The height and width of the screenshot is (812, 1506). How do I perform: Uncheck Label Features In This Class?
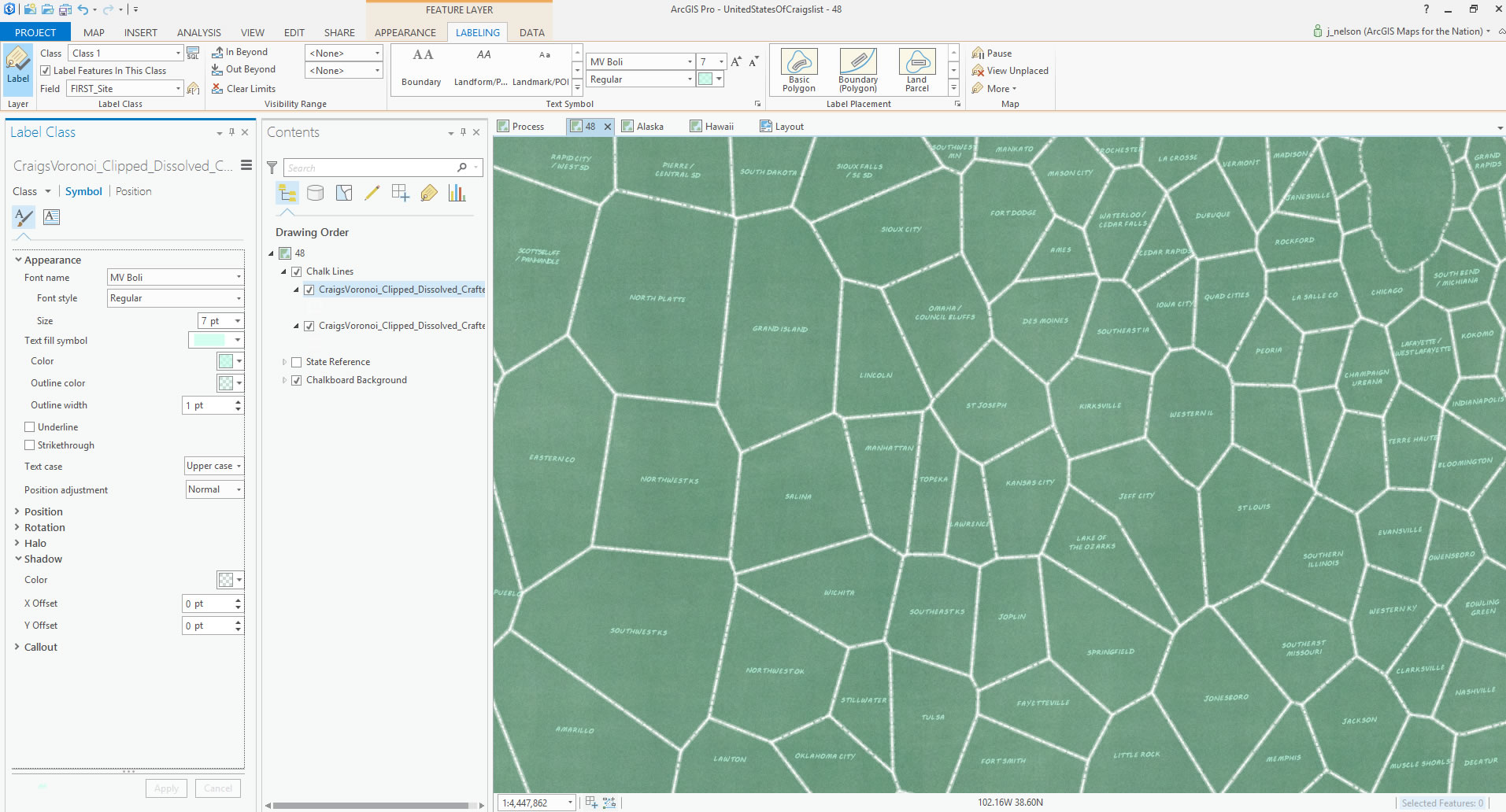pos(46,71)
